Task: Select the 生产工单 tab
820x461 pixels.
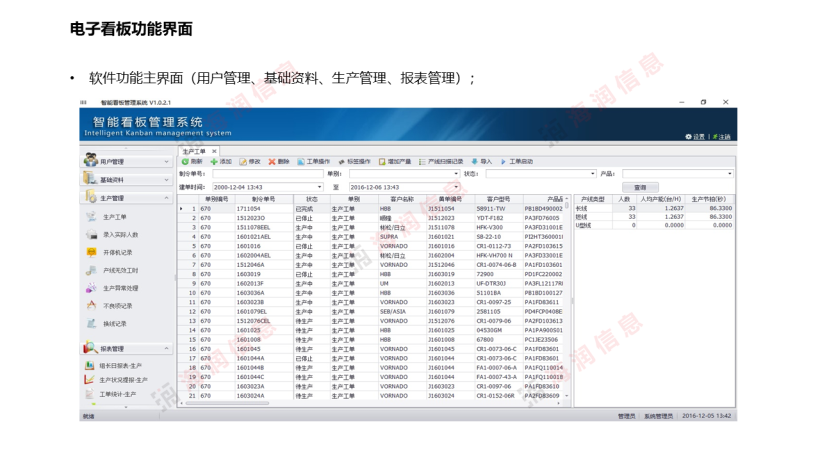Action: [194, 151]
